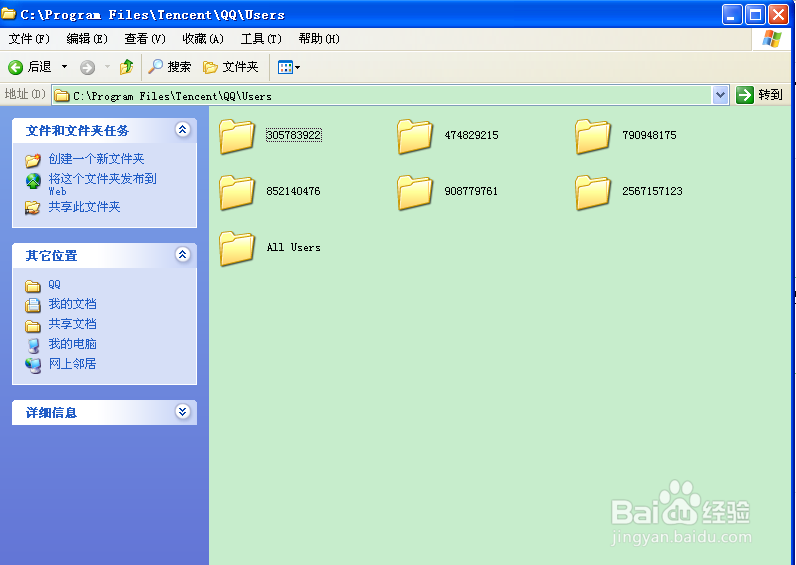
Task: Click the 共享文档 link
Action: (73, 324)
